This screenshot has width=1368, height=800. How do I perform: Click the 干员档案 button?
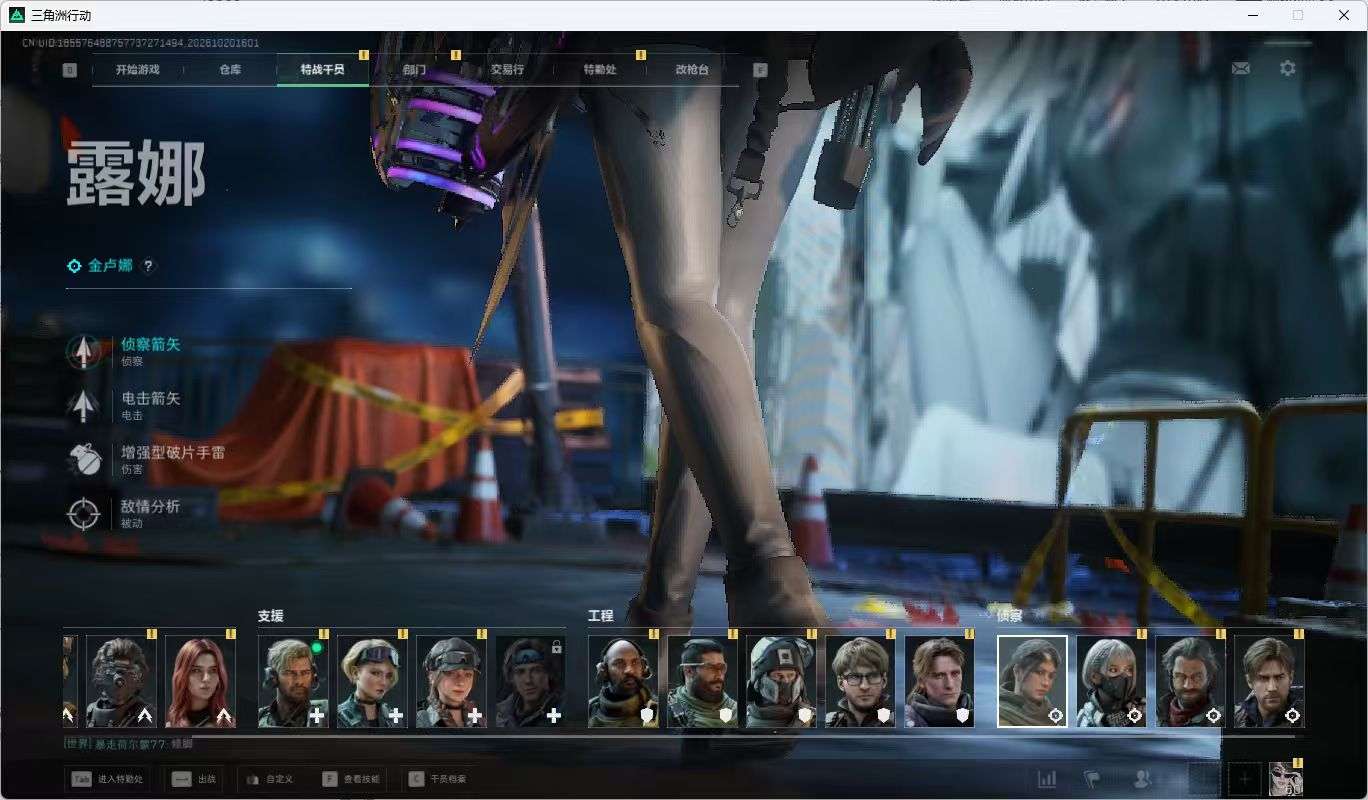click(439, 779)
